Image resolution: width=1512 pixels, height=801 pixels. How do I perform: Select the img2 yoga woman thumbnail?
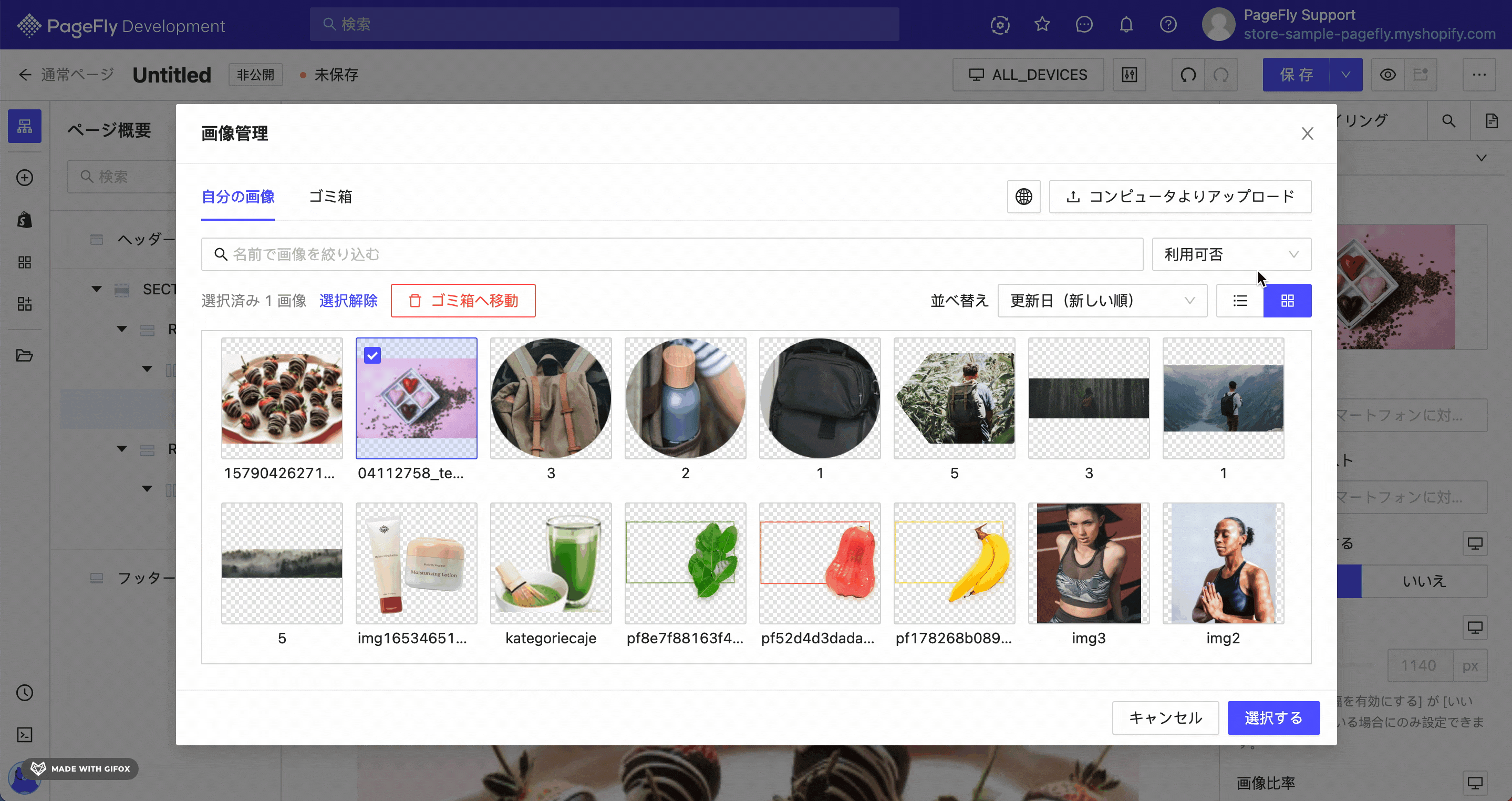coord(1223,563)
